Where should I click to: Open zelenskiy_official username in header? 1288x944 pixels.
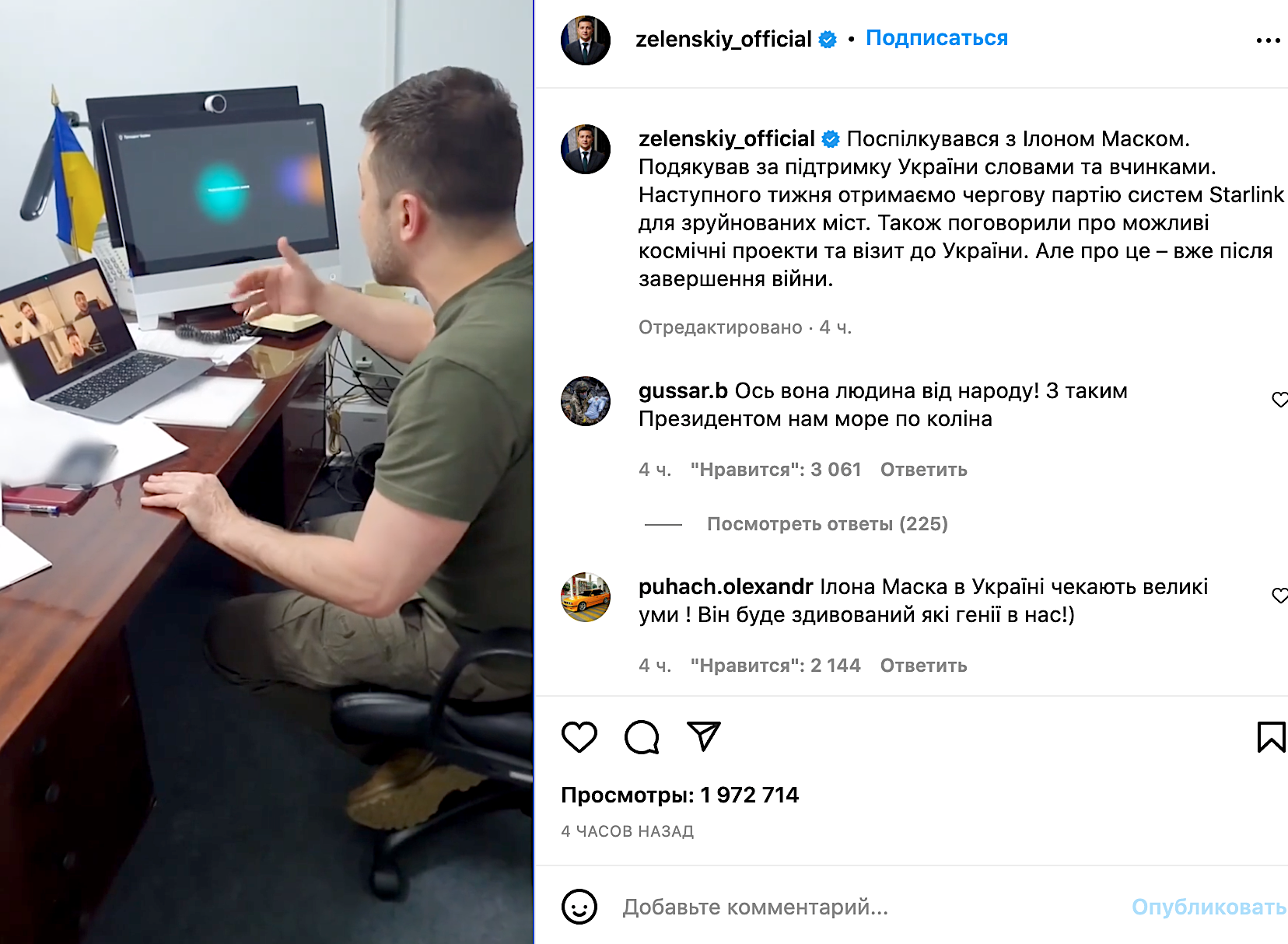723,39
